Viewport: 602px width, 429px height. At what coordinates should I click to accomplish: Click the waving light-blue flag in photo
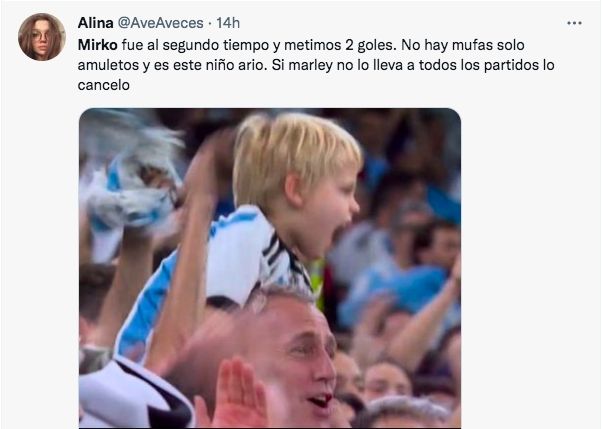point(129,181)
